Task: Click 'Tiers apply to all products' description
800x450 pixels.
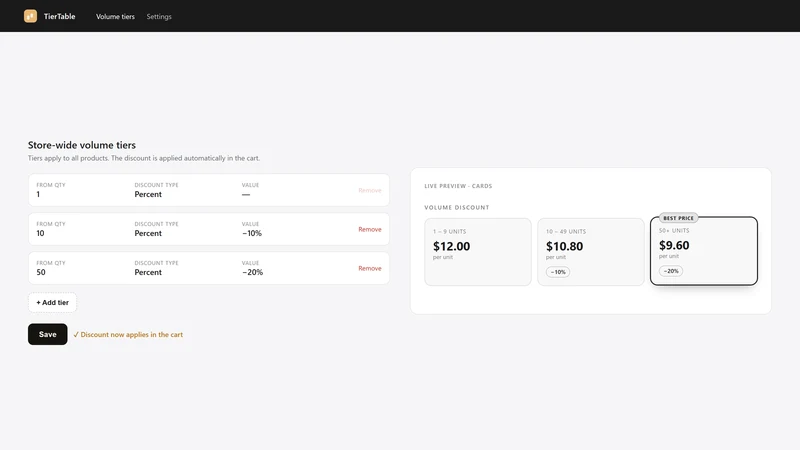Action: click(x=144, y=158)
